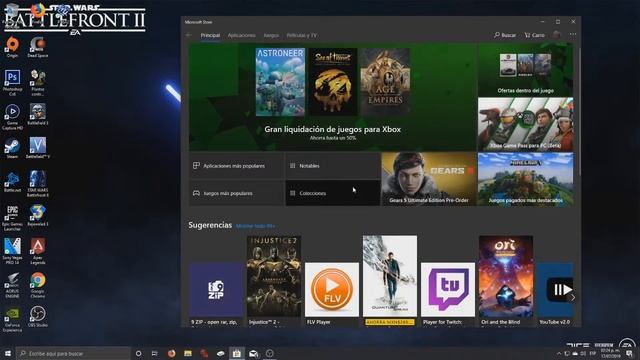Select the Age of Empires cover

385,82
